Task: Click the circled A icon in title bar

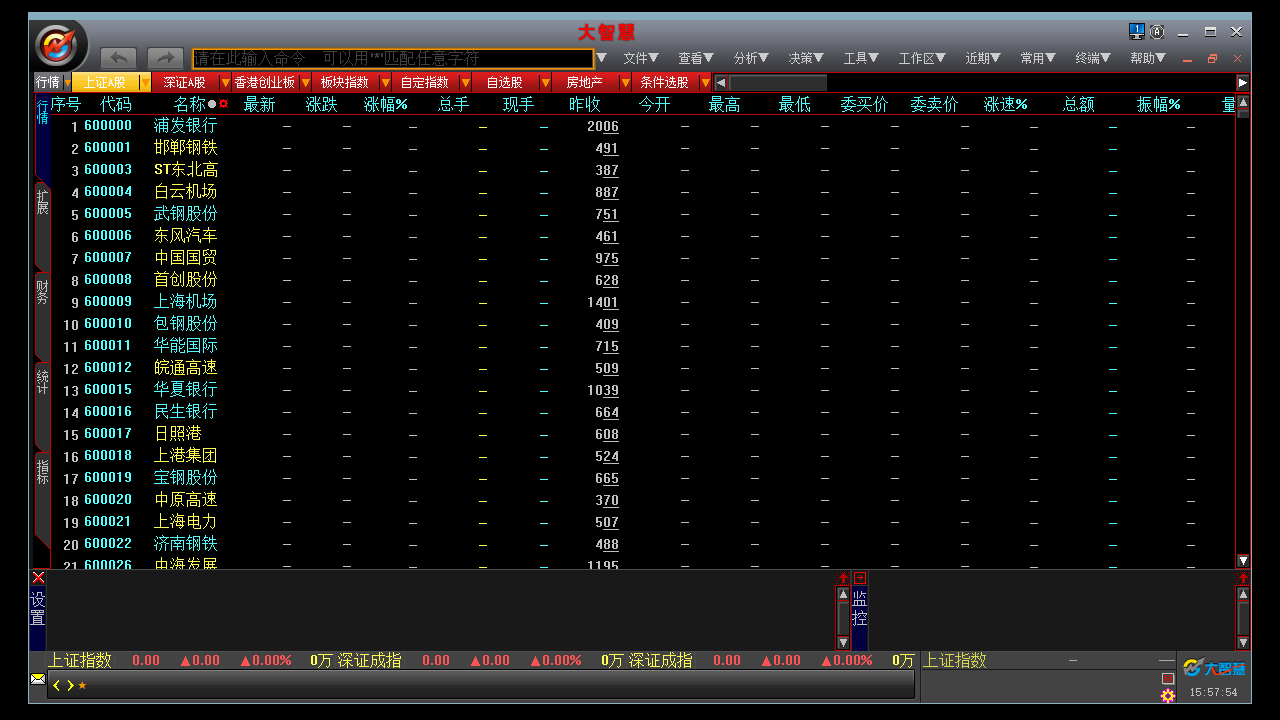Action: coord(1157,32)
